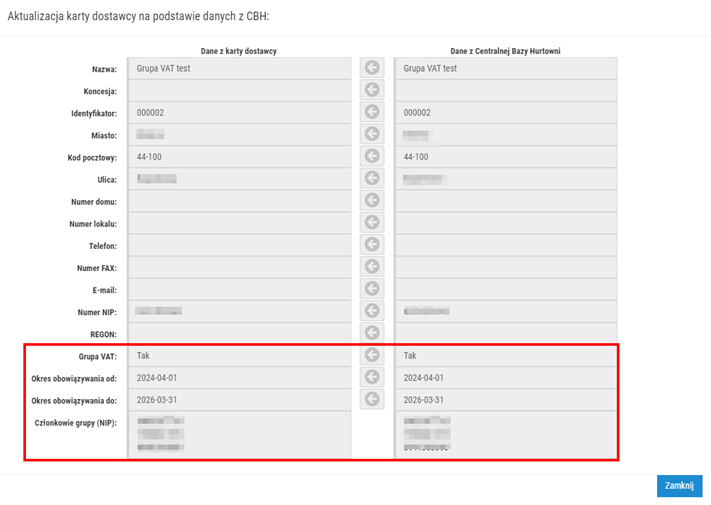Screen dimensions: 711x505
Task: Click supplier card Grupa VAT field
Action: (x=239, y=355)
